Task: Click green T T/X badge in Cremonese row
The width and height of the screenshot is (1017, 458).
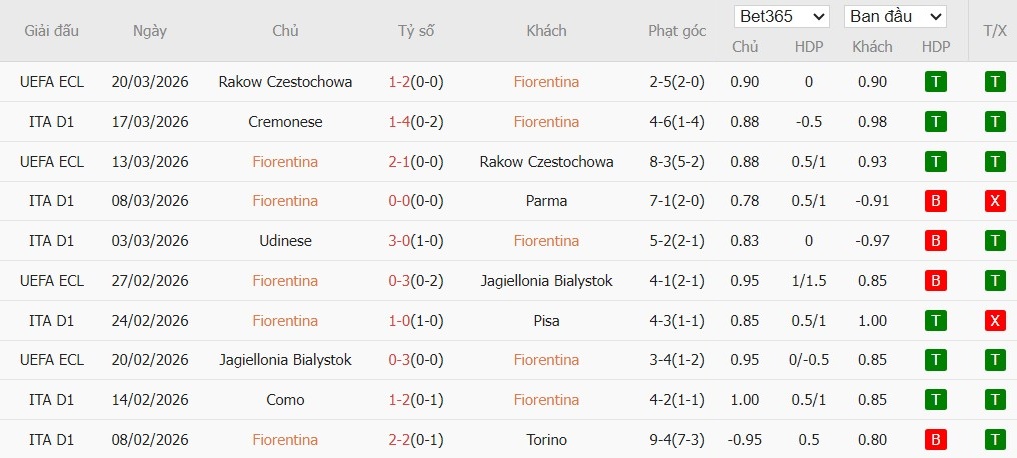Action: click(994, 122)
